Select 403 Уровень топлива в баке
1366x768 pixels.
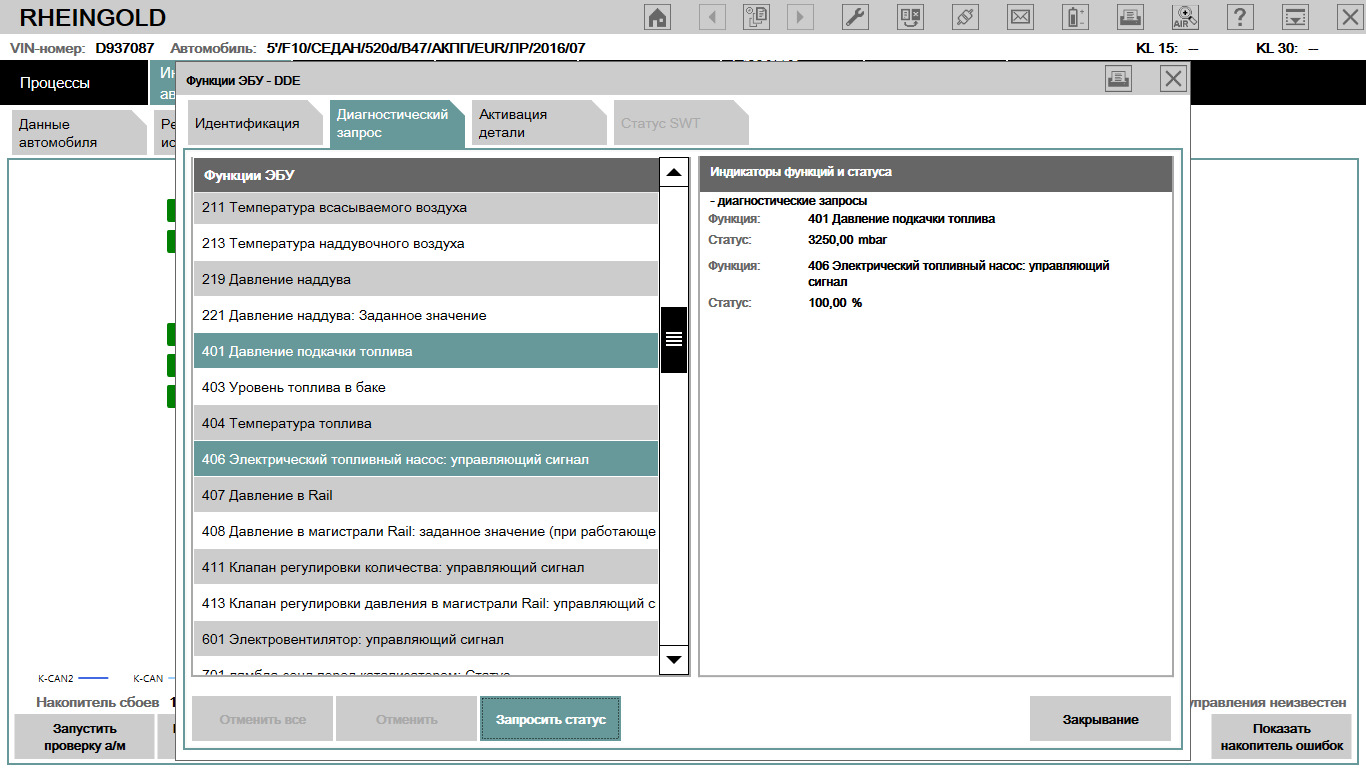click(426, 388)
